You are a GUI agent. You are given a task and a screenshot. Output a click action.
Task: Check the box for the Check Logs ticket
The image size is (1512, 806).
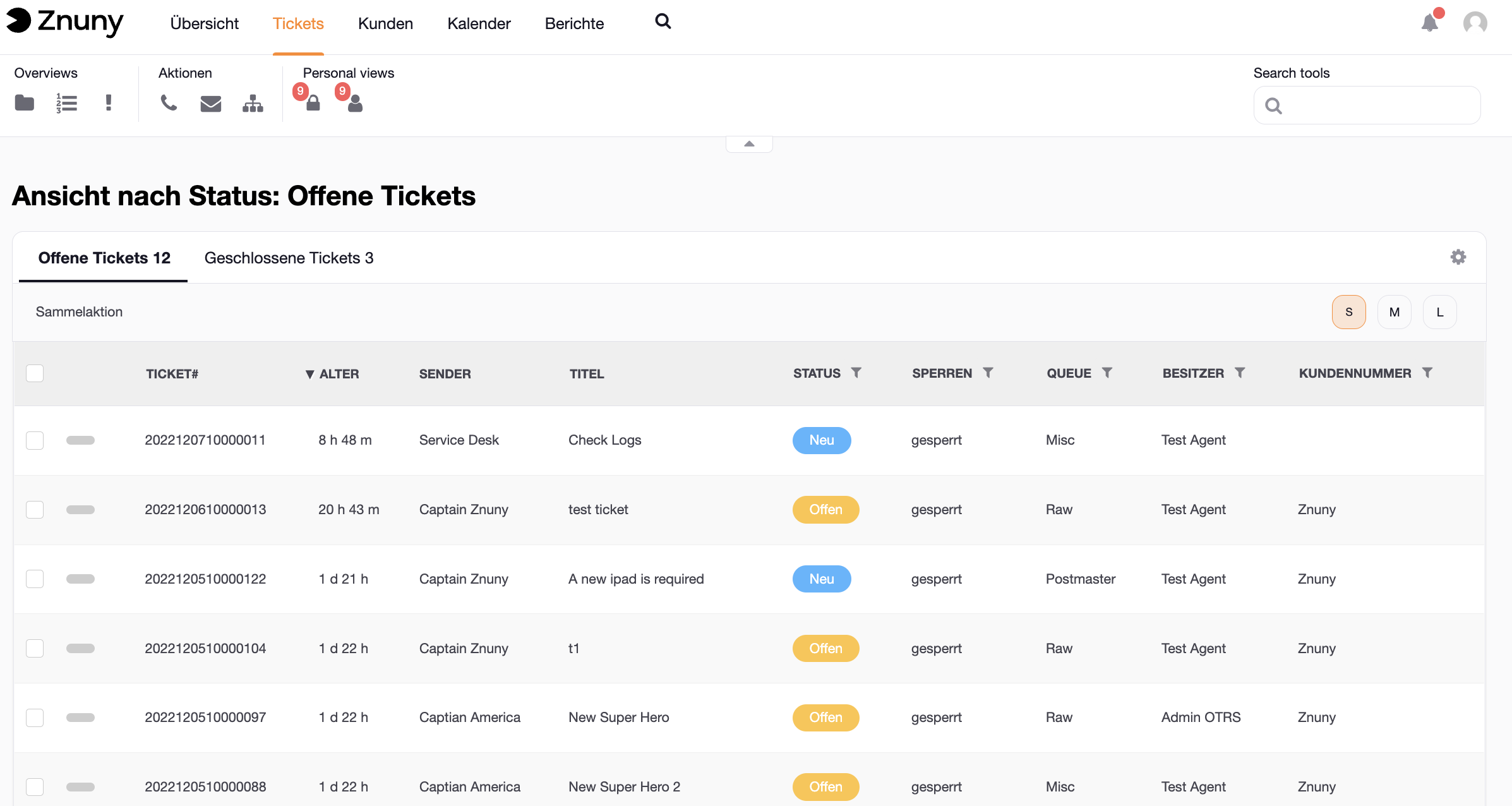click(35, 440)
